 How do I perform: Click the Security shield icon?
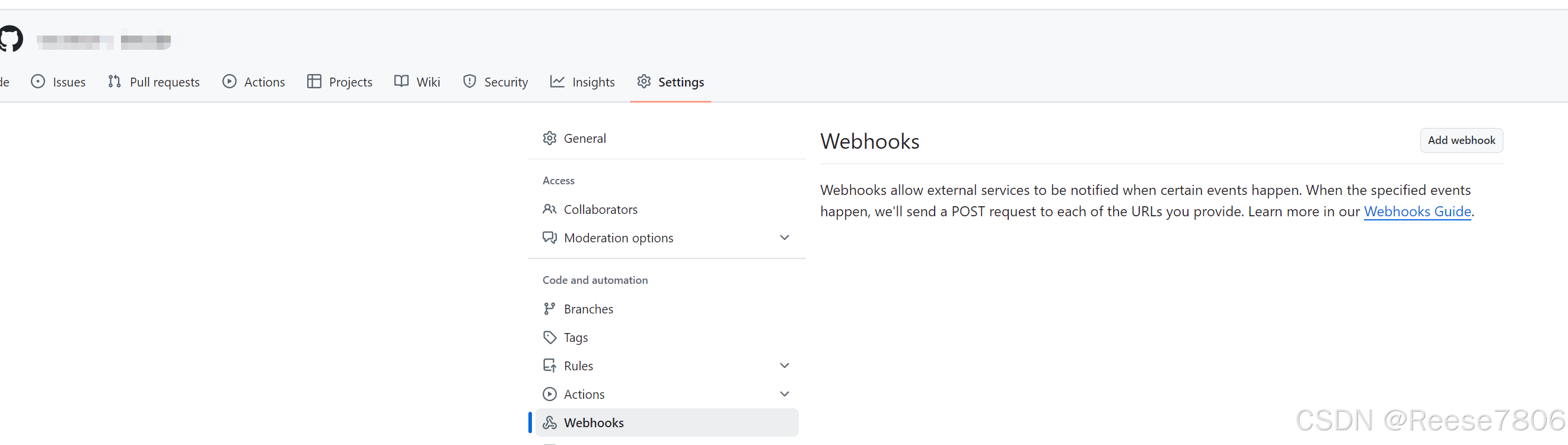pyautogui.click(x=469, y=81)
